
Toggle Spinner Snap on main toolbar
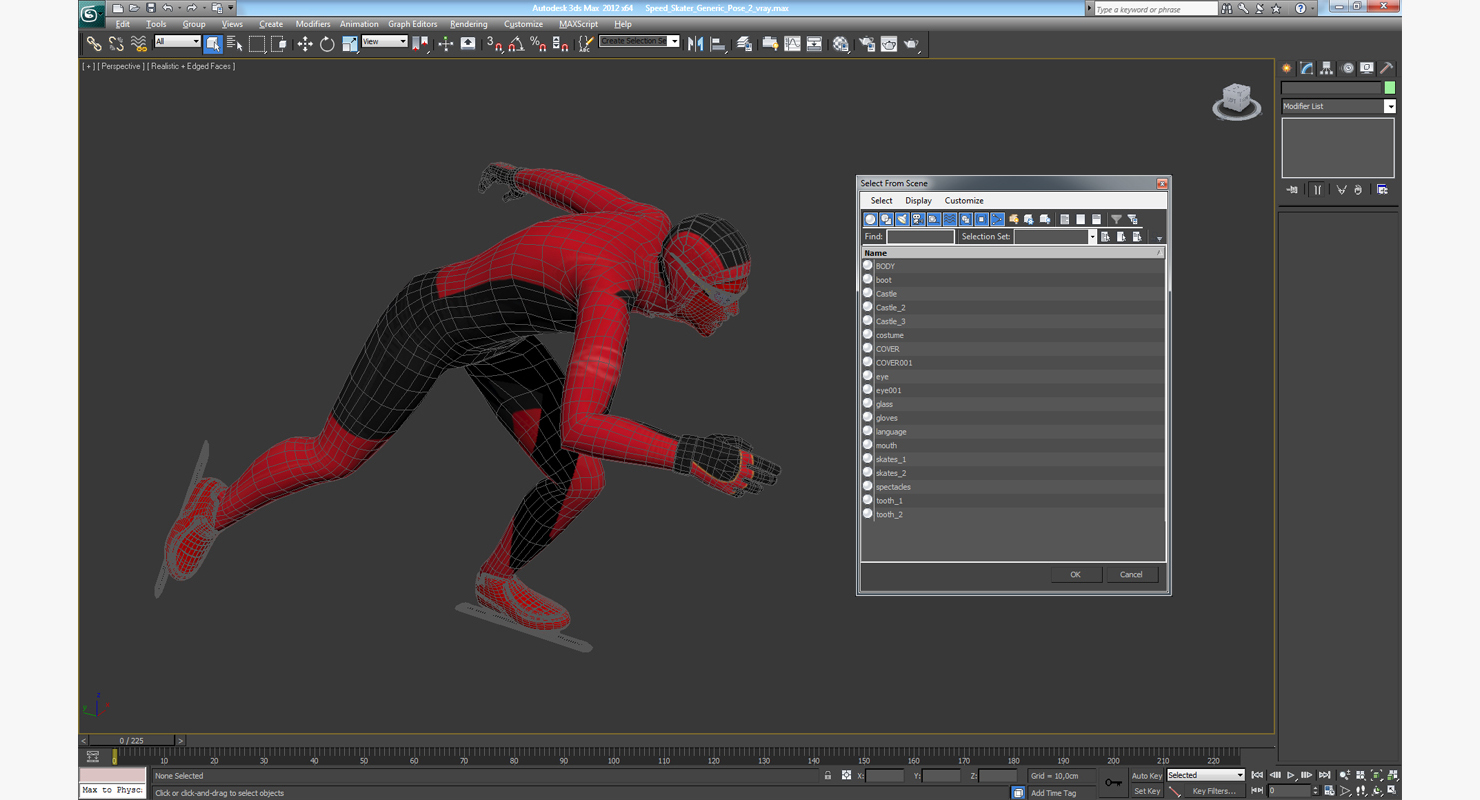(x=560, y=43)
